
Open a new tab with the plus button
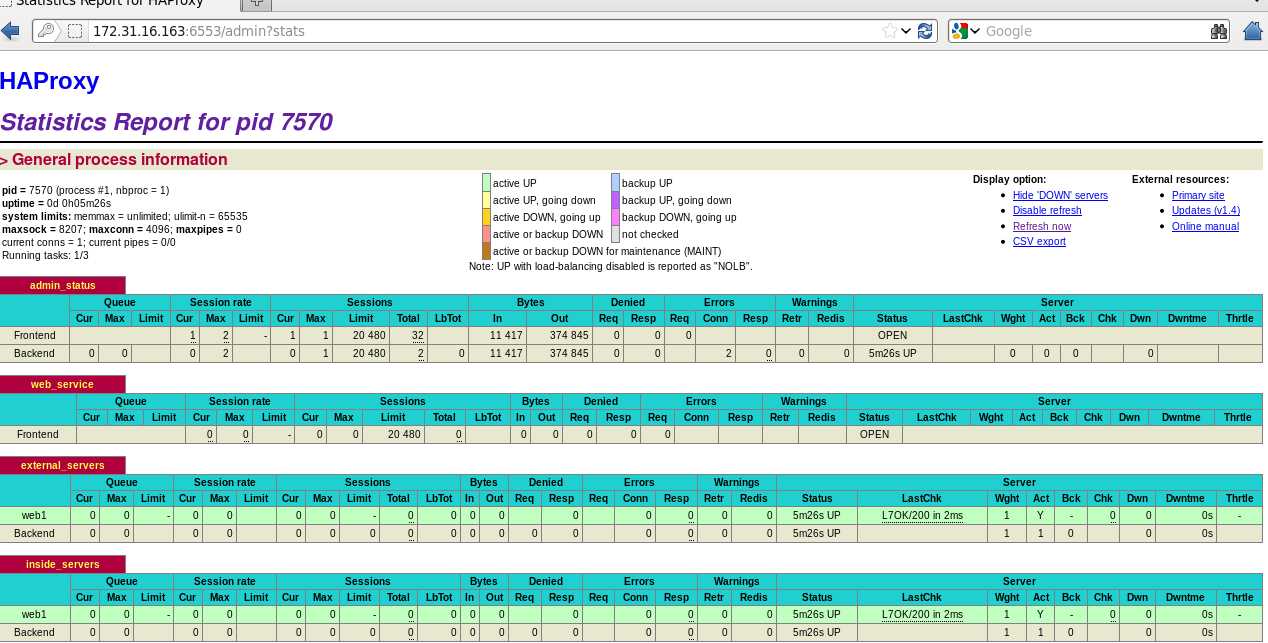[x=257, y=4]
